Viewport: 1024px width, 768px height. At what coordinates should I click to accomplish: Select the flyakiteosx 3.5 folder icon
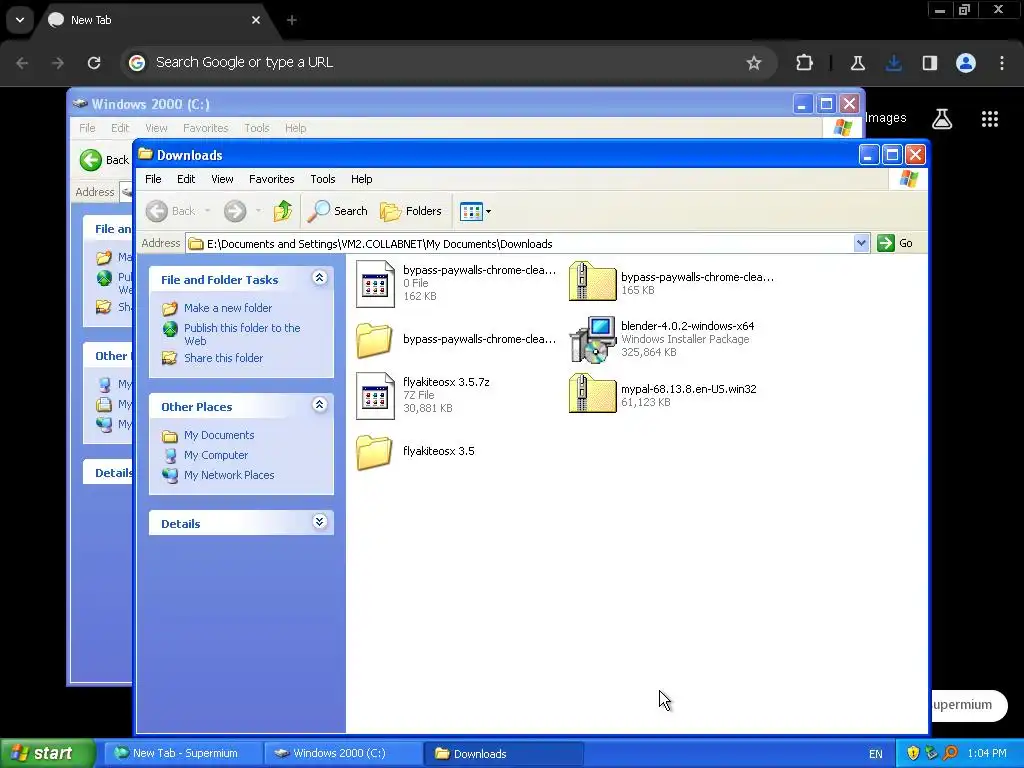point(374,451)
